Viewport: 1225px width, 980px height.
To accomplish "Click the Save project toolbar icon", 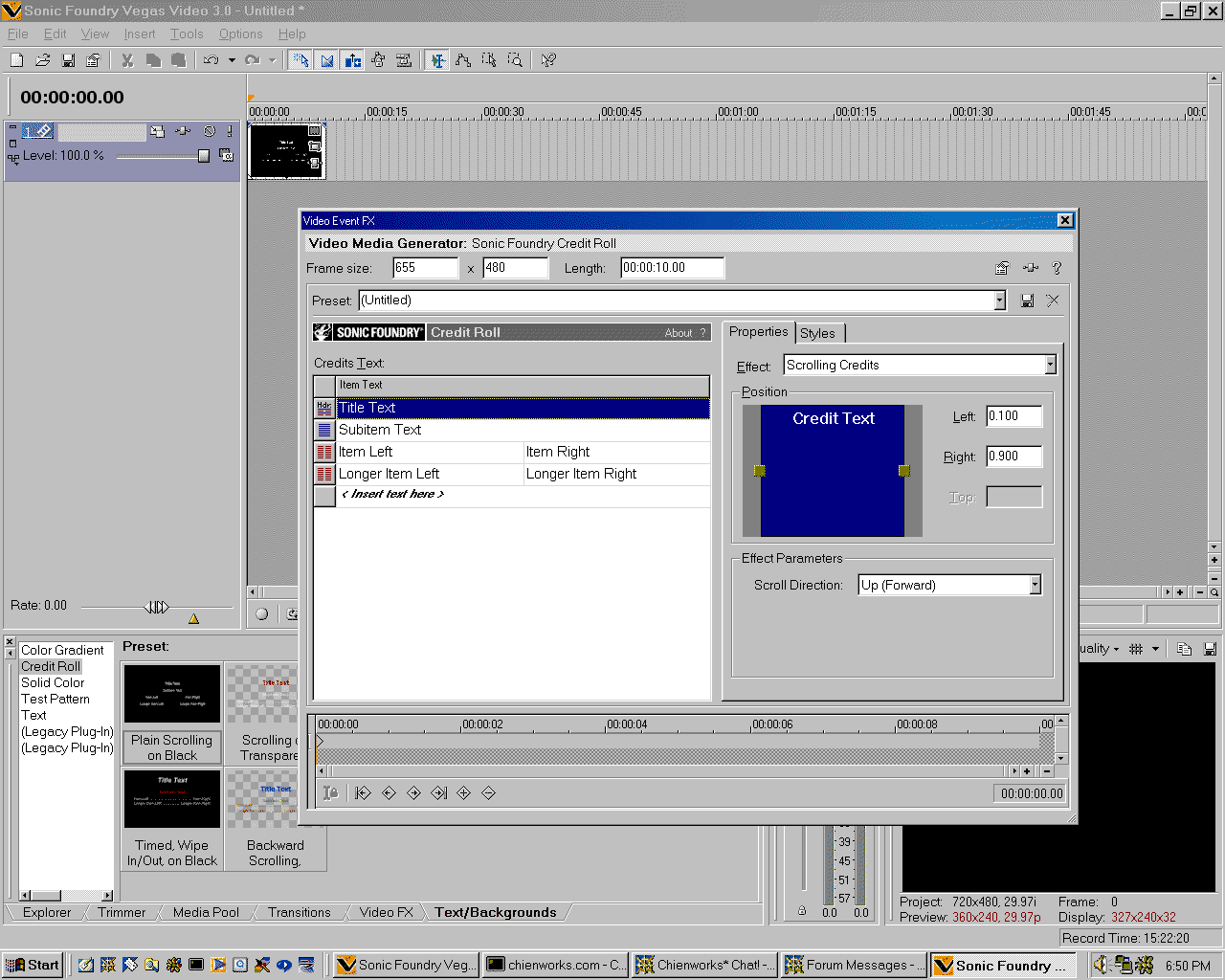I will [x=68, y=60].
